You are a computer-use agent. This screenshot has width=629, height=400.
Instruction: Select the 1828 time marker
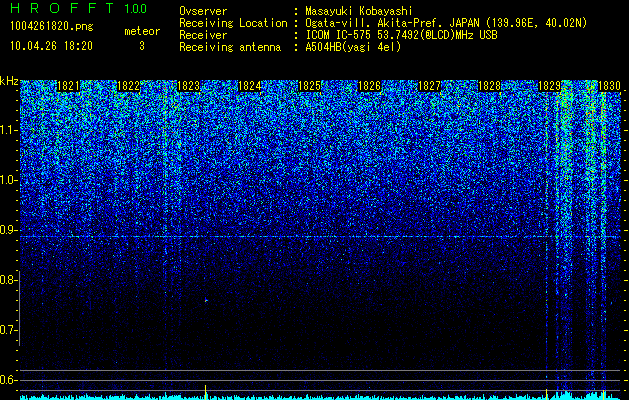489,86
